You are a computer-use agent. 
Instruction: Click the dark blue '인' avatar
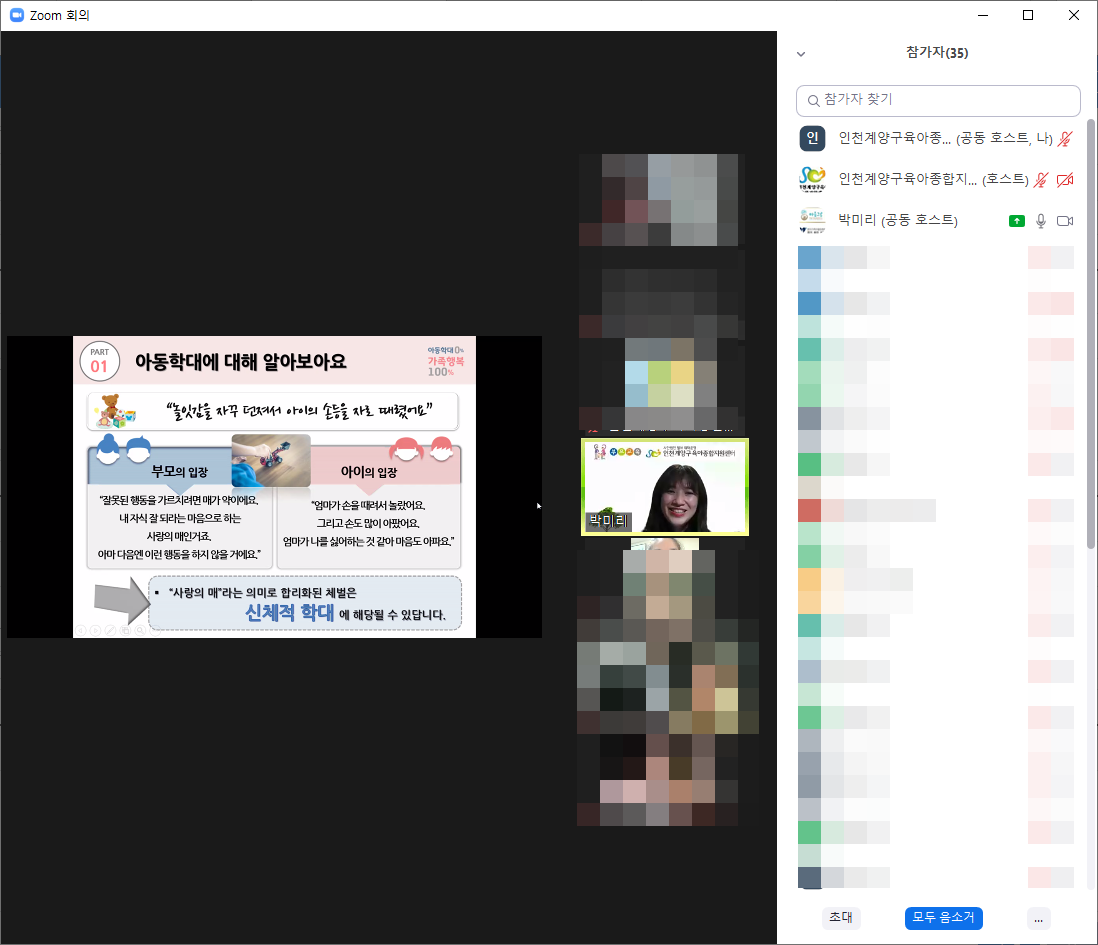(x=812, y=139)
